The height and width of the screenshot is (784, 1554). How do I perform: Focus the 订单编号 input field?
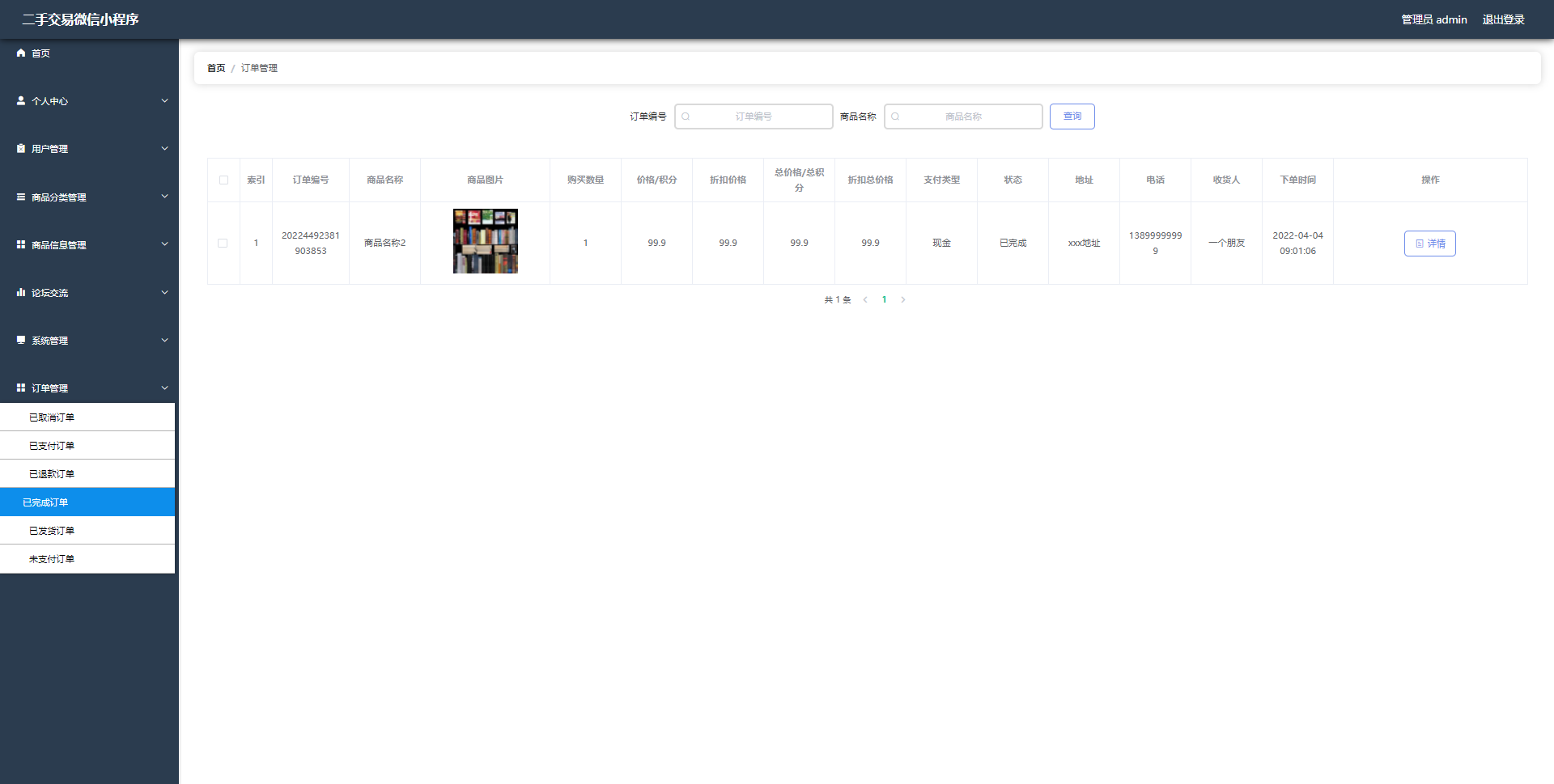point(754,117)
